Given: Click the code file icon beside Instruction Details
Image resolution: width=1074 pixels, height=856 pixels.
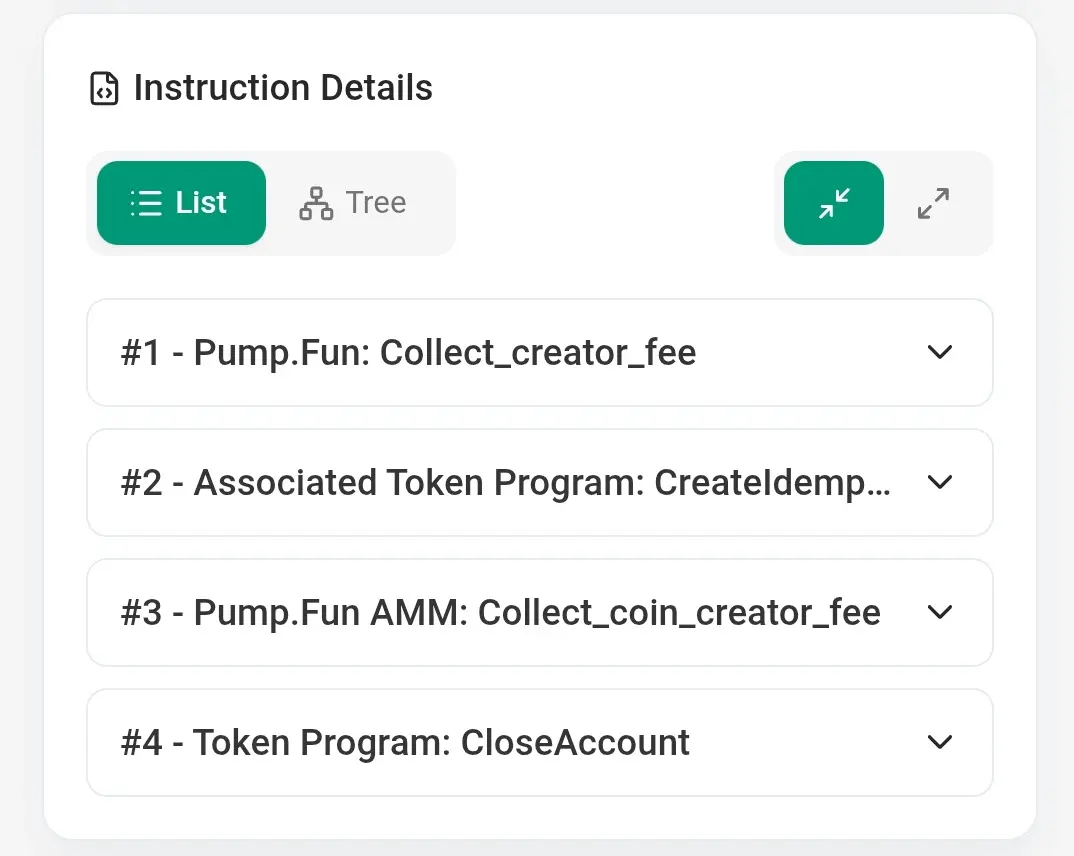Looking at the screenshot, I should 104,88.
